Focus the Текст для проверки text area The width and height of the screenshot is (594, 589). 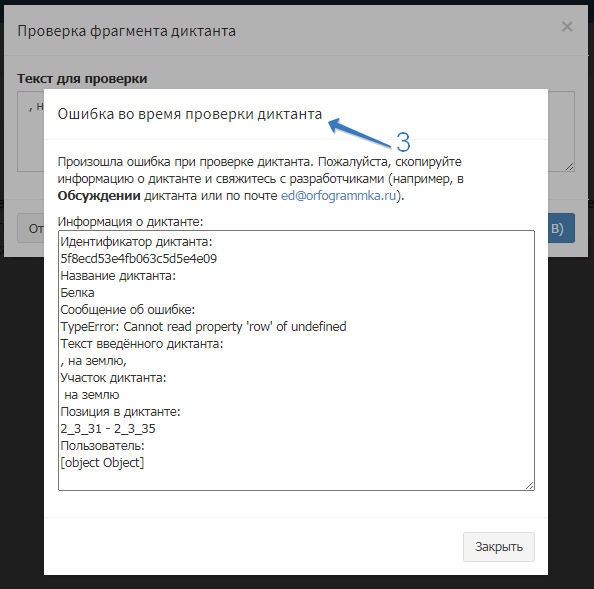(30, 131)
